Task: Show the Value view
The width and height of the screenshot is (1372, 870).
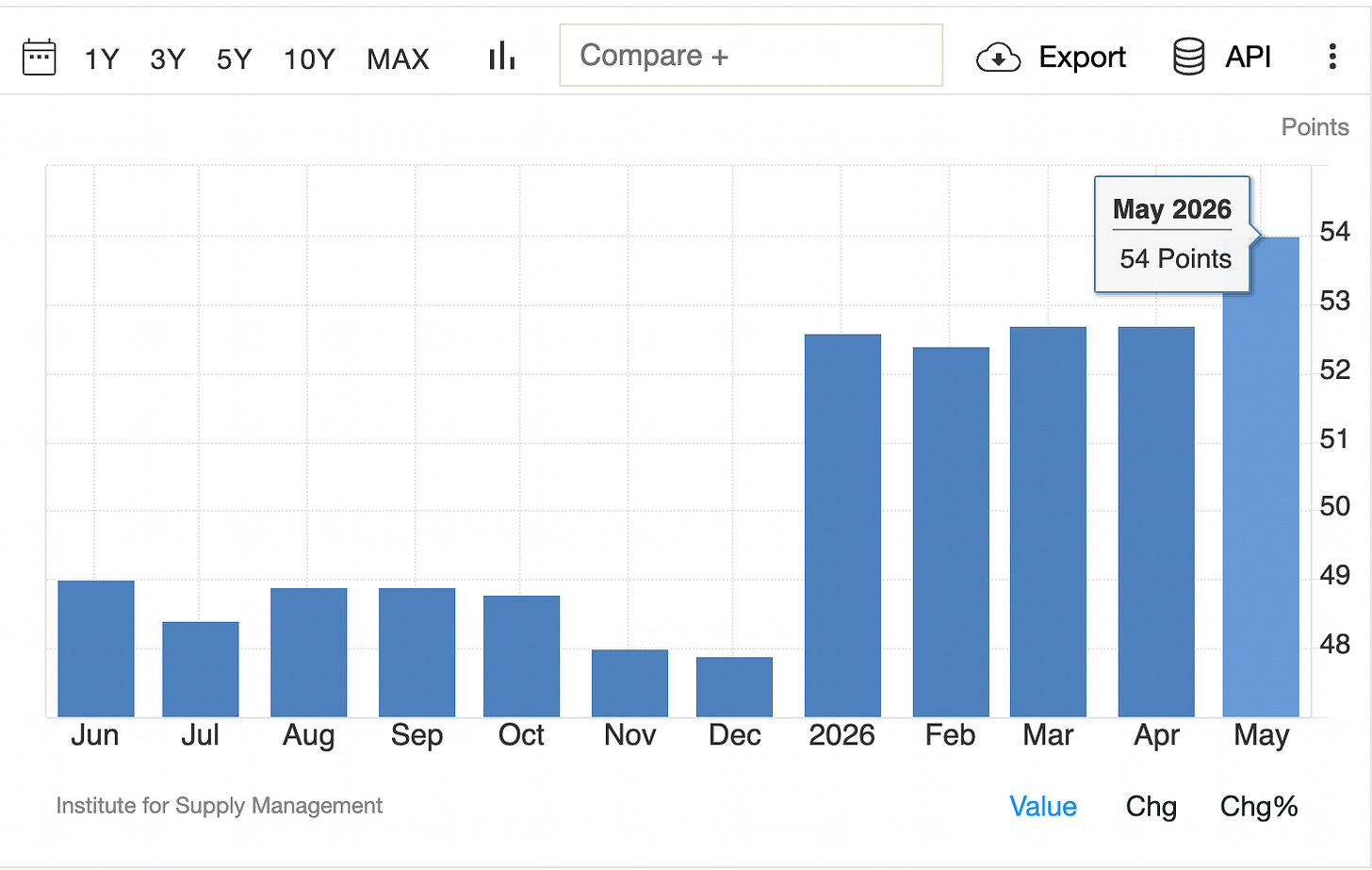Action: 1043,807
